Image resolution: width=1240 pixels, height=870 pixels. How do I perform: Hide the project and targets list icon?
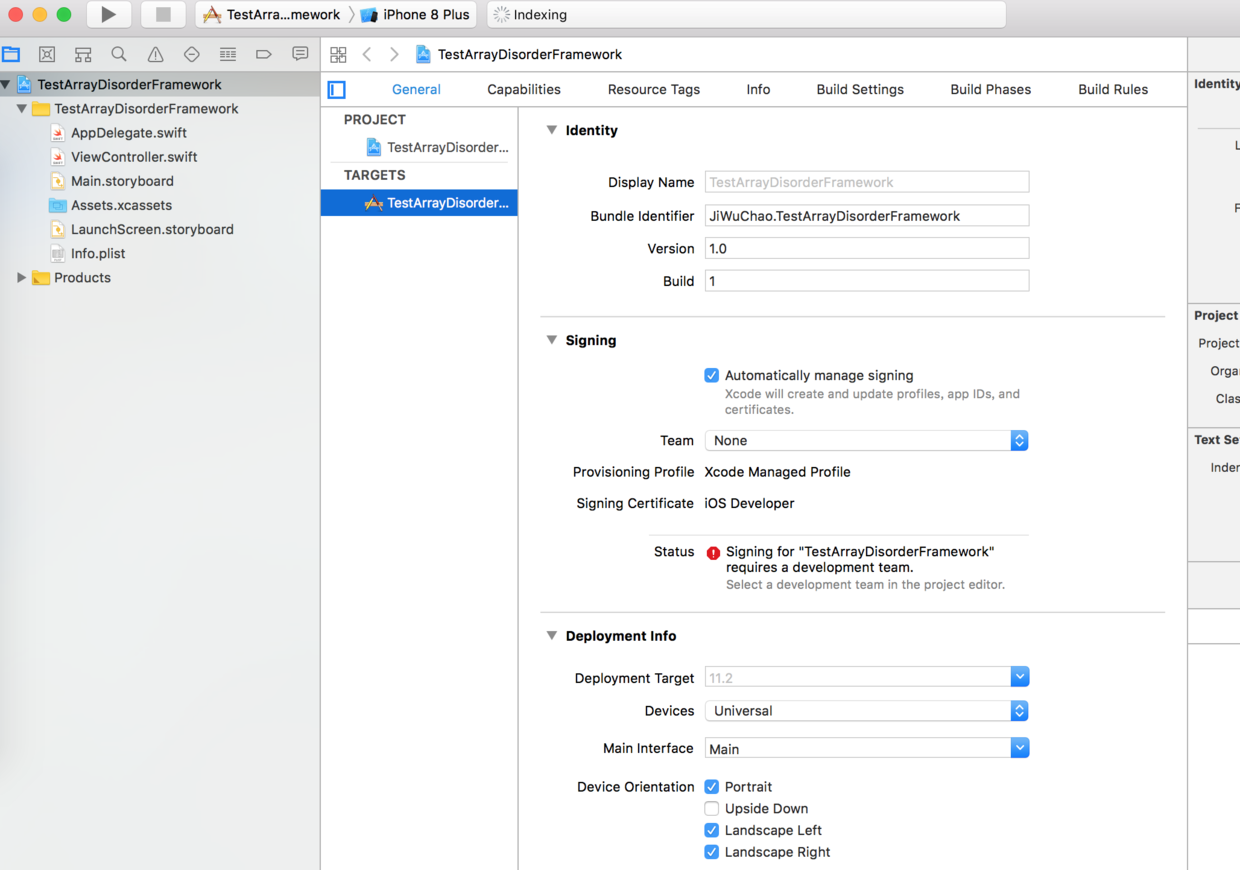point(337,90)
